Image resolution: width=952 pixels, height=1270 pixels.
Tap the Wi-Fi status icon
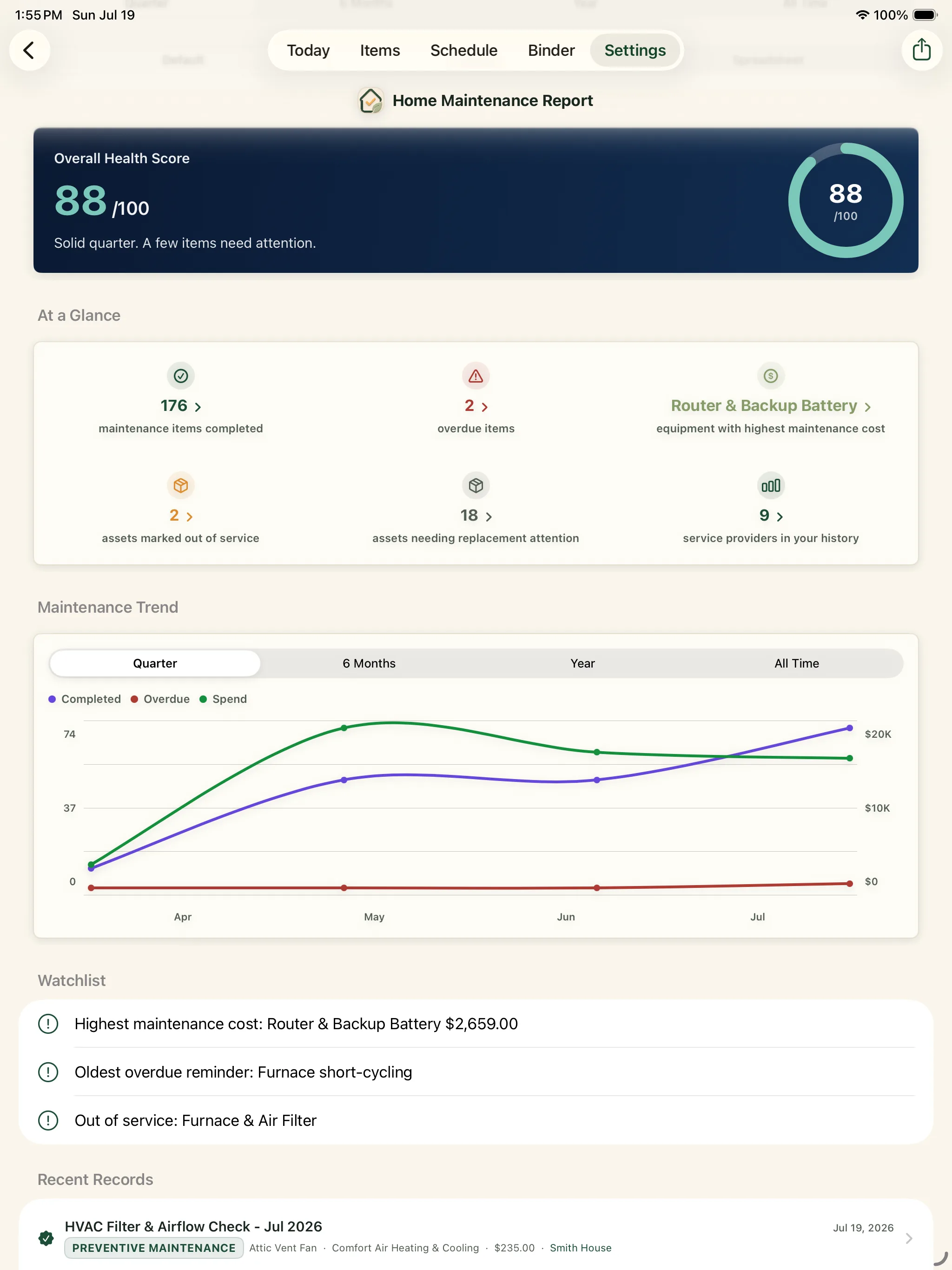[x=862, y=15]
